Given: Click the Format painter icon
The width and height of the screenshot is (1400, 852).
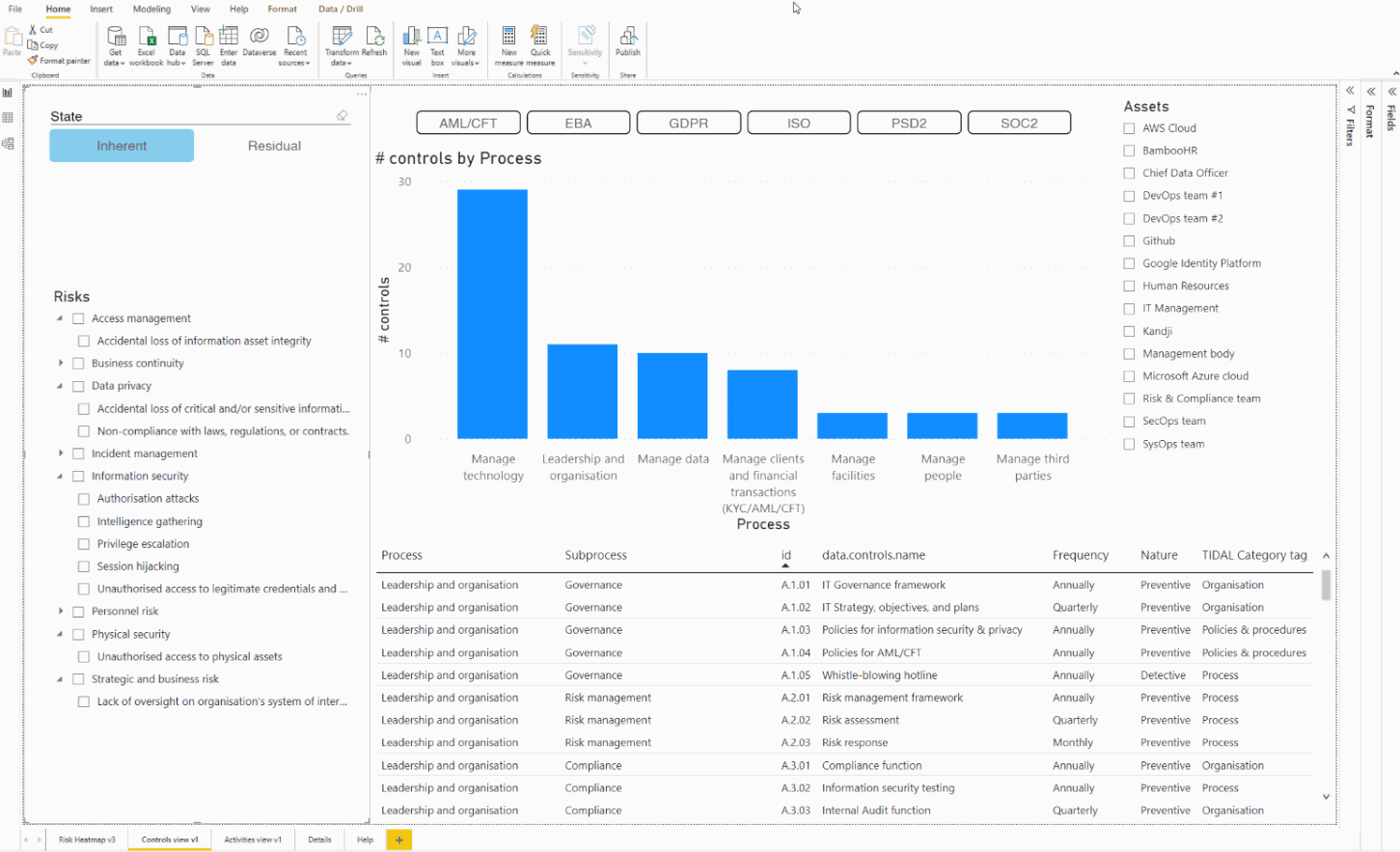Looking at the screenshot, I should tap(33, 60).
